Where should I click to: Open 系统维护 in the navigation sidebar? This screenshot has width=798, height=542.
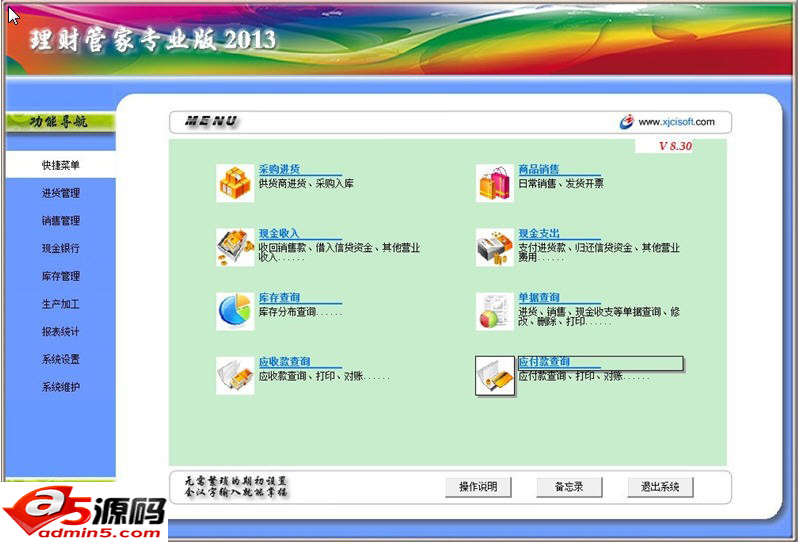(61, 387)
